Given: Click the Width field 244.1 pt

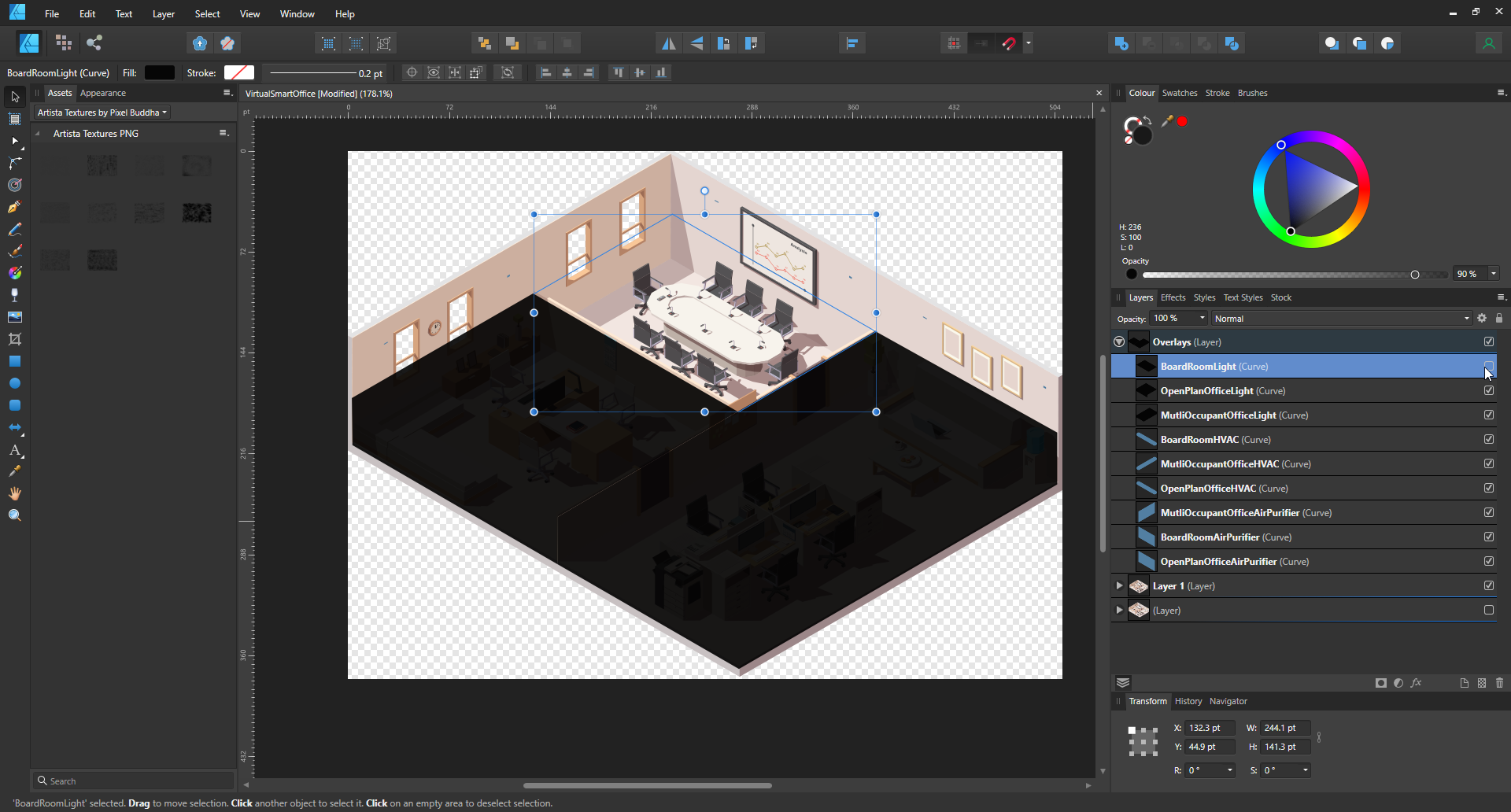Looking at the screenshot, I should pyautogui.click(x=1285, y=728).
